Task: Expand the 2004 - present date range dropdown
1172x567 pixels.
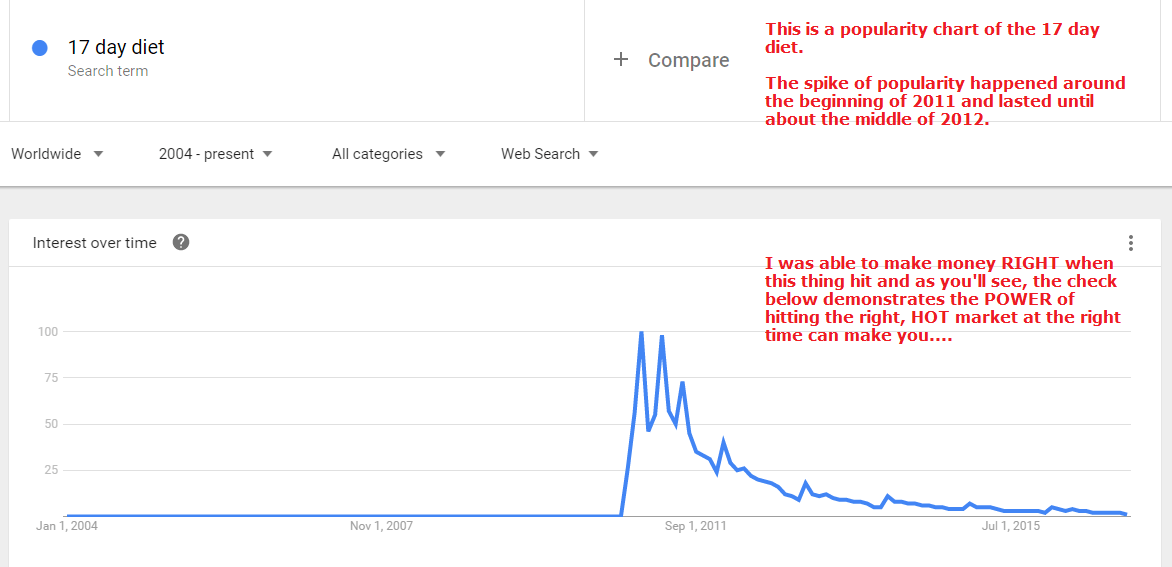Action: [x=215, y=154]
